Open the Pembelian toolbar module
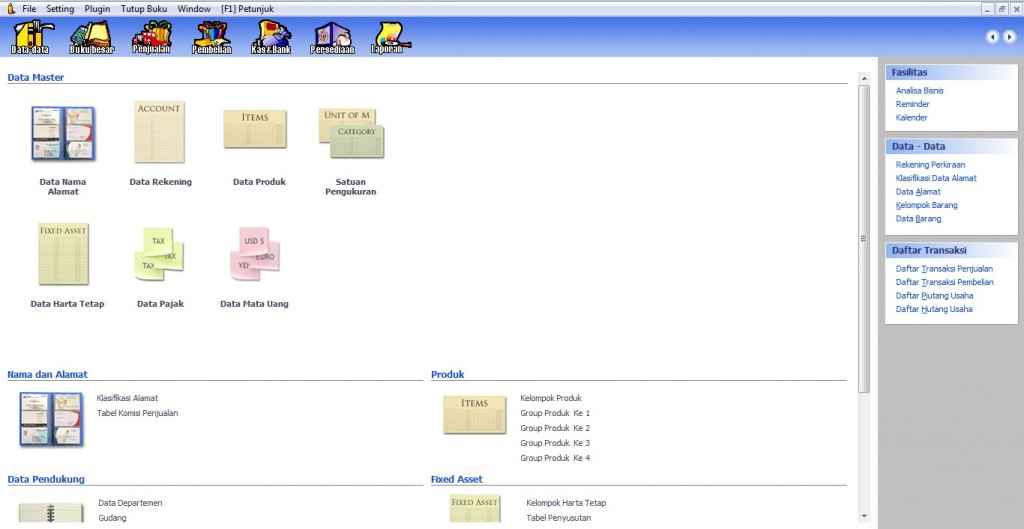The image size is (1024, 529). point(212,37)
